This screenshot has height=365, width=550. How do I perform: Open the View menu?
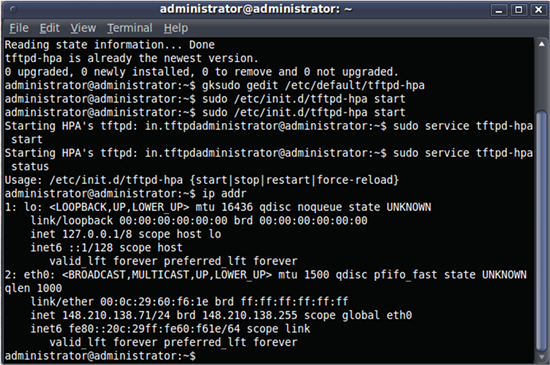tap(83, 28)
